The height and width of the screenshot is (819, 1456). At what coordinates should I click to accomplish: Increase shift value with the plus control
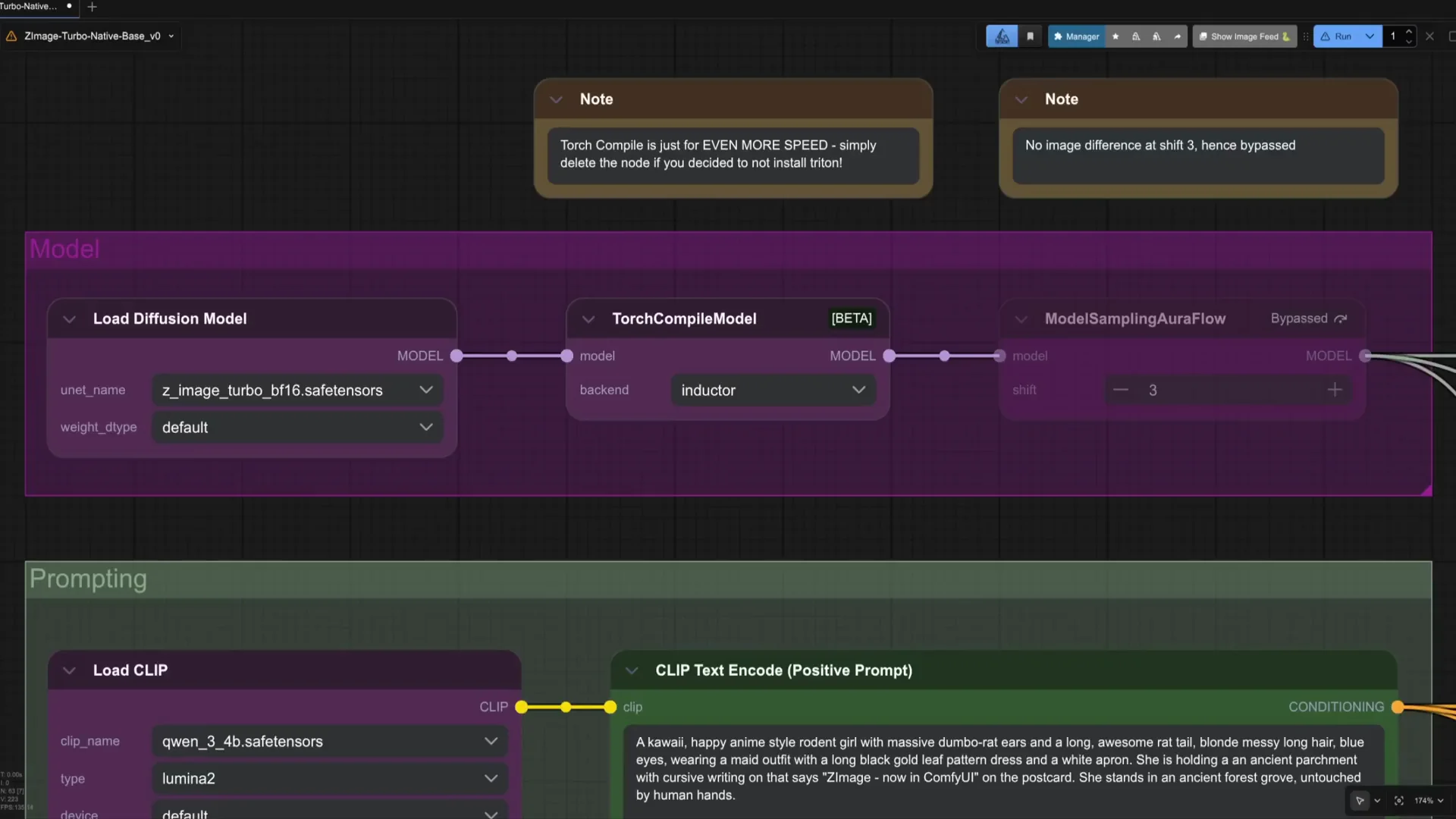[1335, 390]
